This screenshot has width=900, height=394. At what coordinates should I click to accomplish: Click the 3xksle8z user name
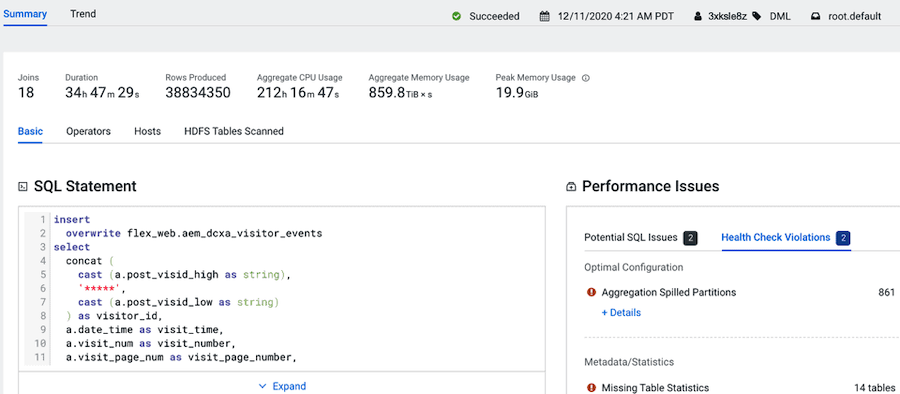(x=727, y=17)
